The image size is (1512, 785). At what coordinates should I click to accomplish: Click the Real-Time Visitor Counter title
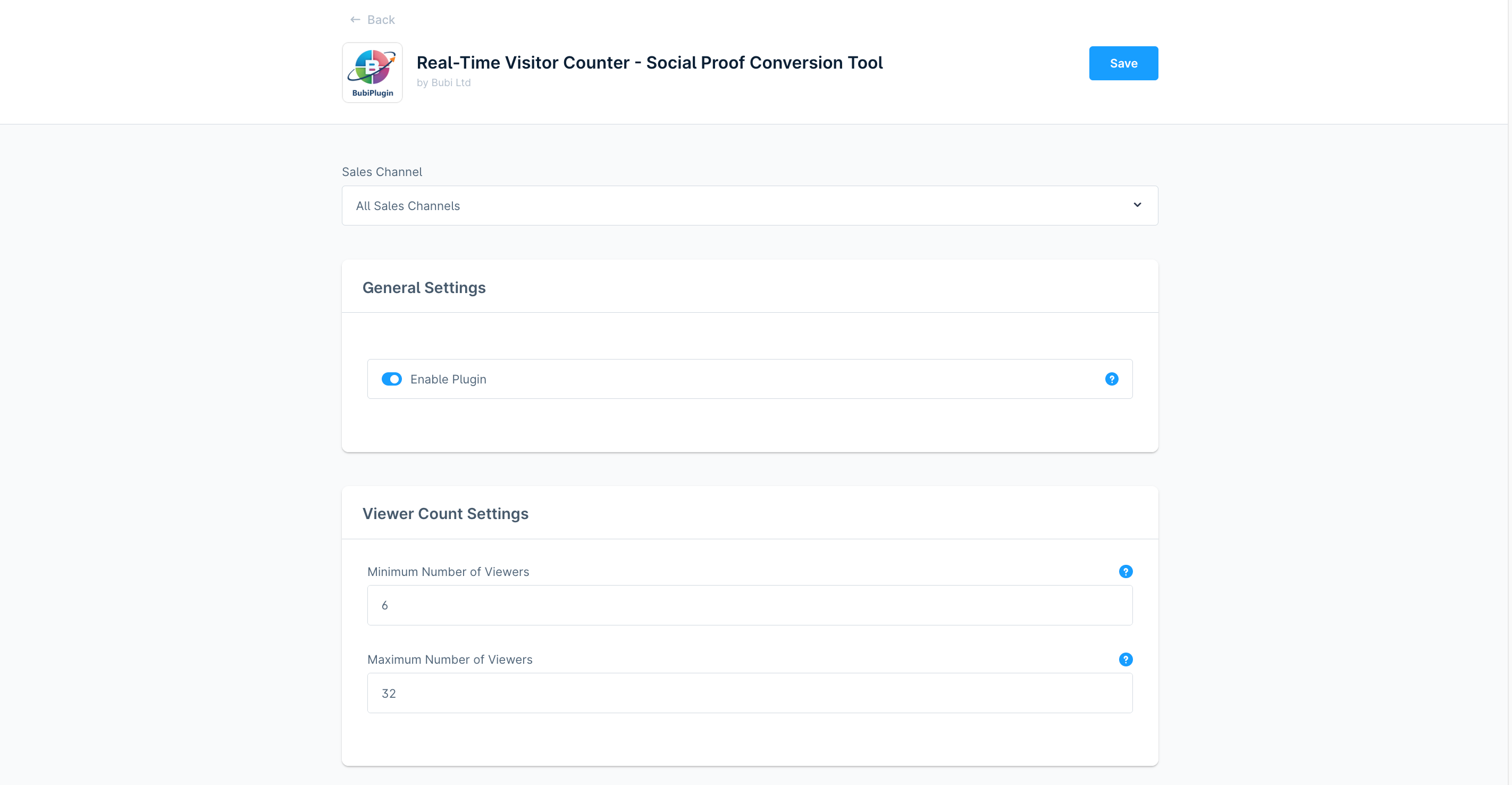click(x=649, y=63)
